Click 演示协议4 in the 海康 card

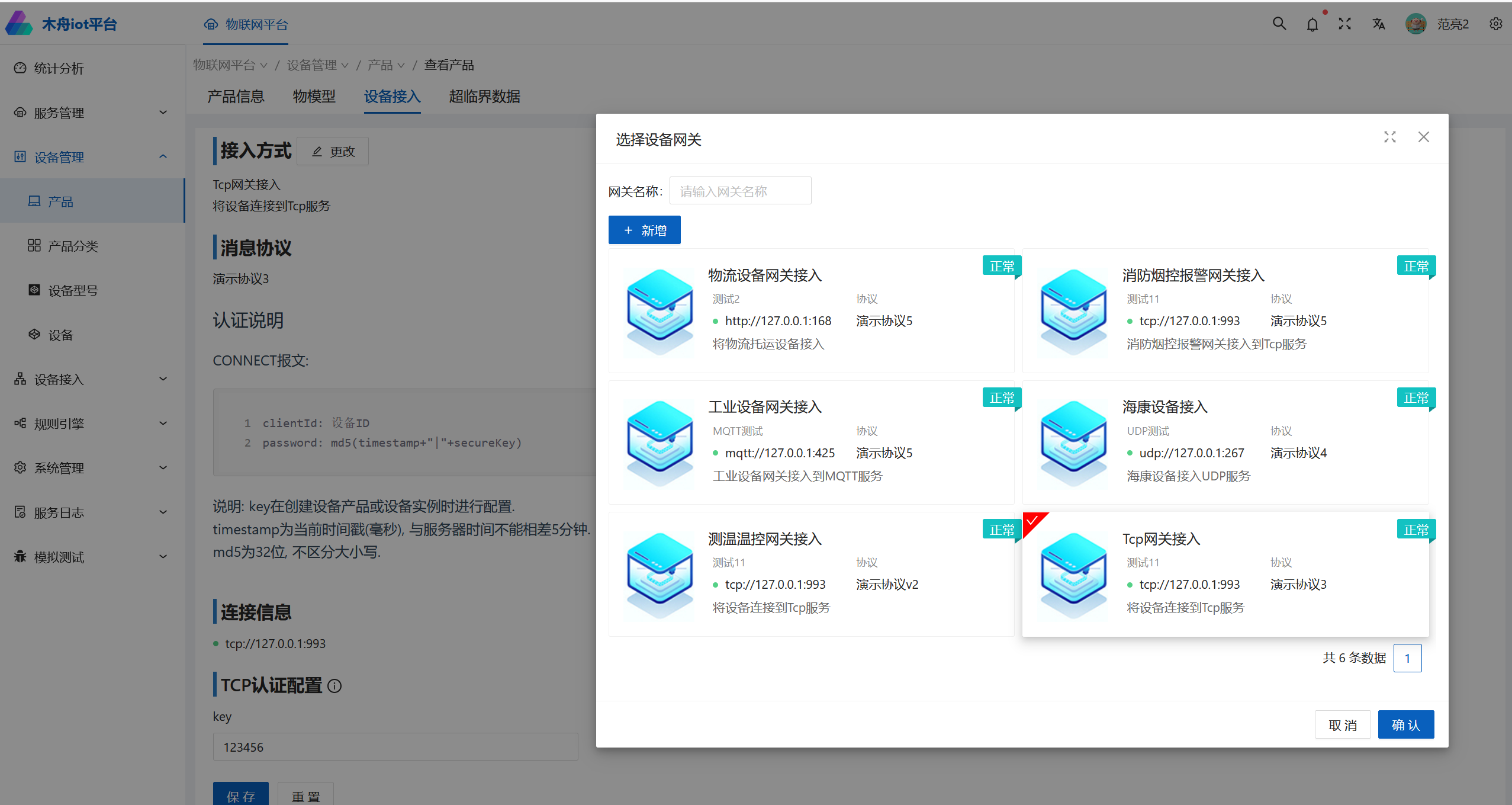(1298, 453)
